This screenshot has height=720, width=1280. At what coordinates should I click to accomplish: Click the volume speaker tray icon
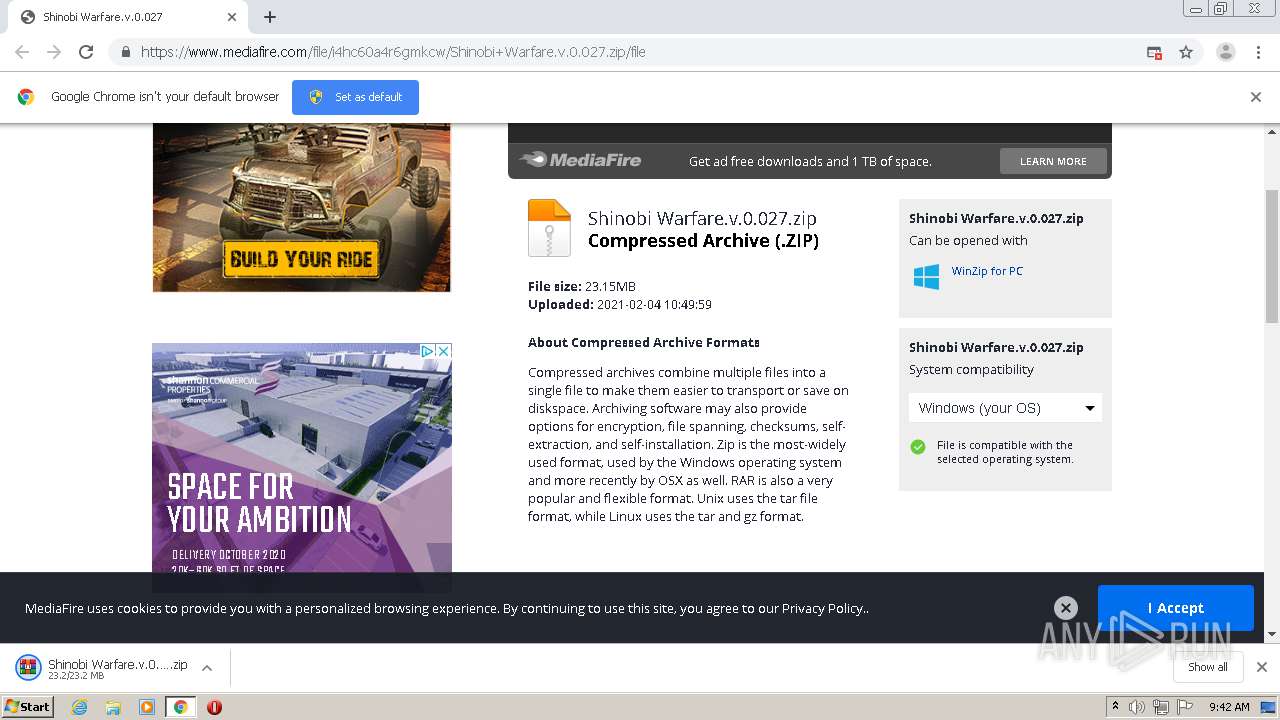click(x=1136, y=707)
